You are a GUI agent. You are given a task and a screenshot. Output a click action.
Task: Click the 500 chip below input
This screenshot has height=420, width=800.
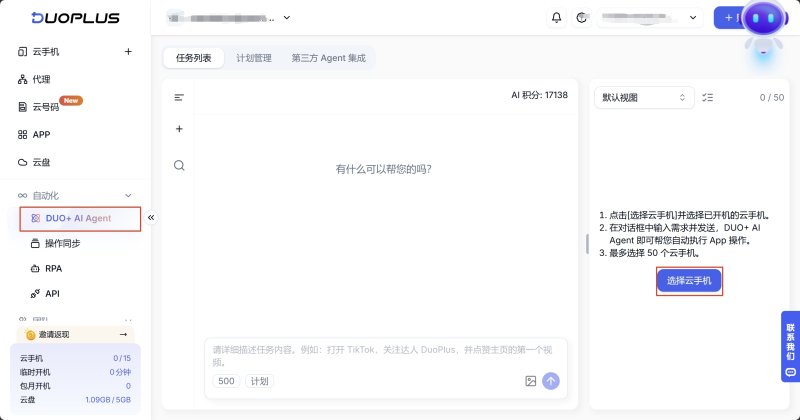click(226, 381)
